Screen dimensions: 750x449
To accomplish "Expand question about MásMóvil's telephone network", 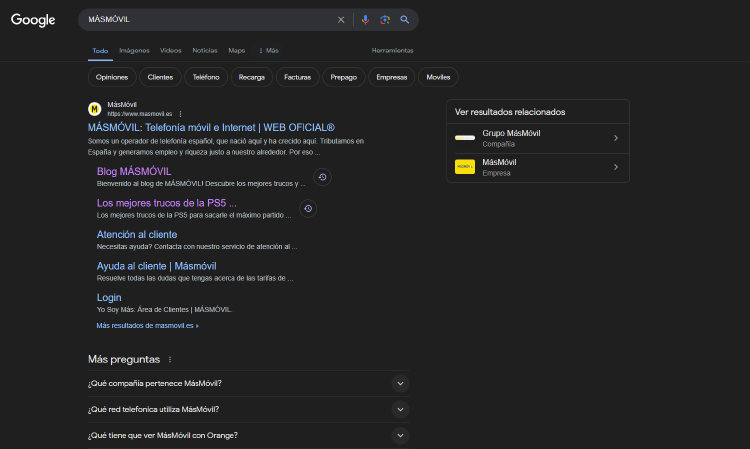I will (x=400, y=409).
